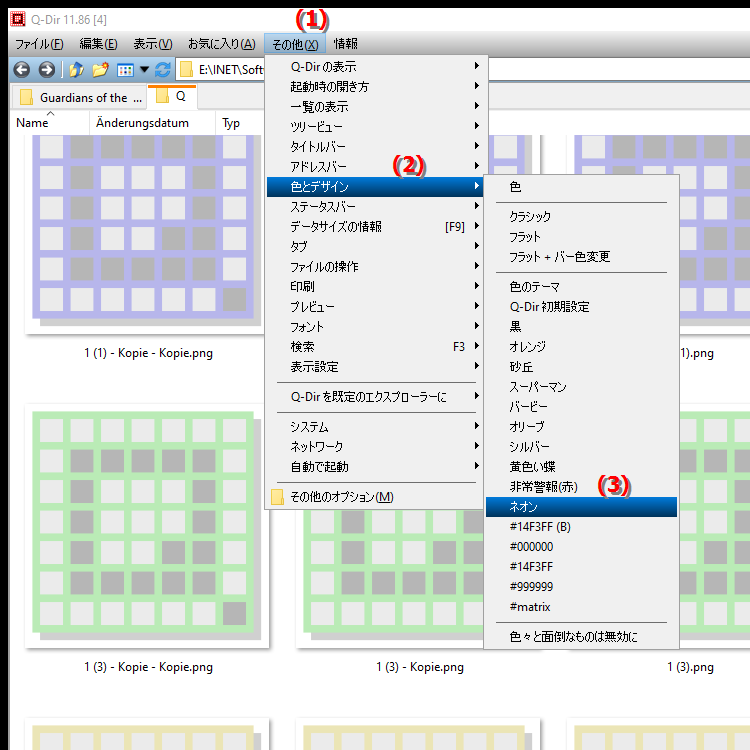The width and height of the screenshot is (750, 750).
Task: Apply 黒 color theme
Action: tap(581, 327)
